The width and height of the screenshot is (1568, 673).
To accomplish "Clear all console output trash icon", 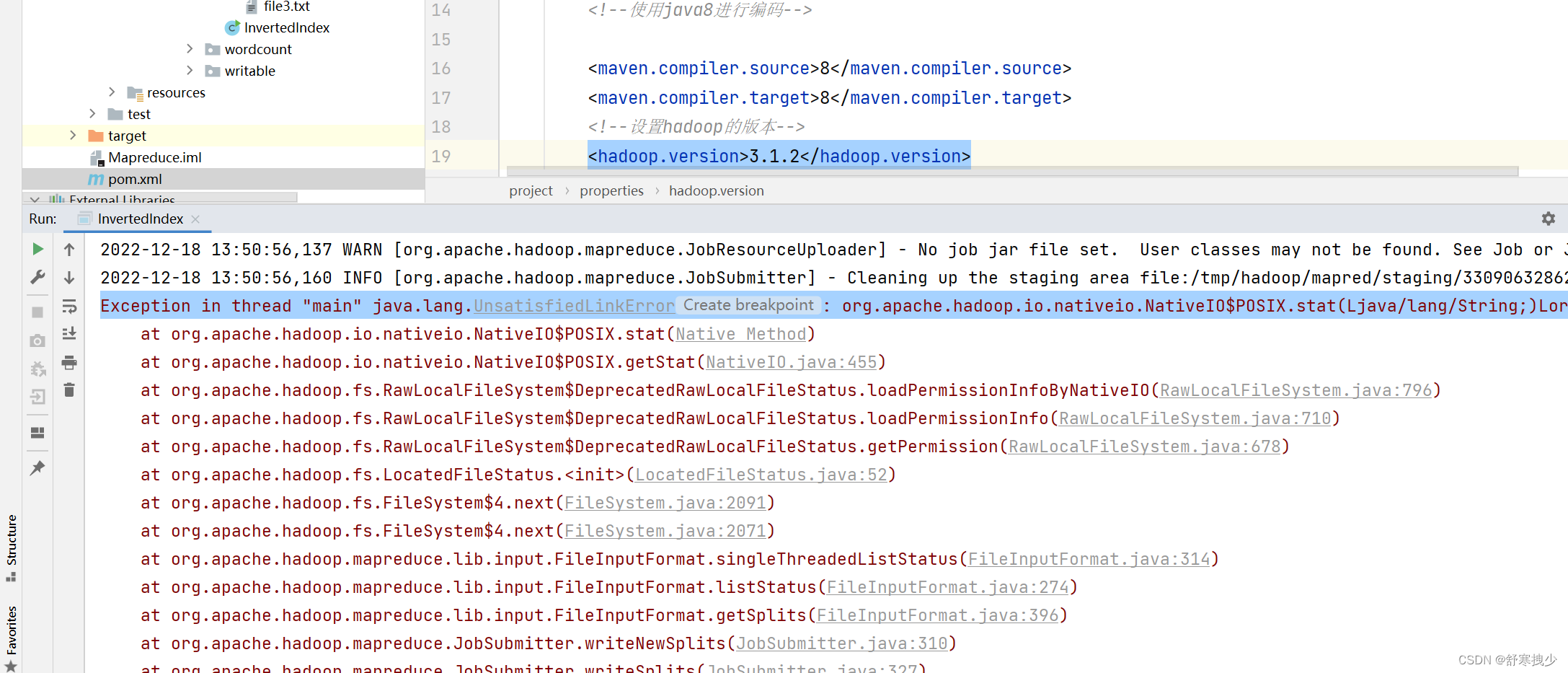I will [x=69, y=390].
